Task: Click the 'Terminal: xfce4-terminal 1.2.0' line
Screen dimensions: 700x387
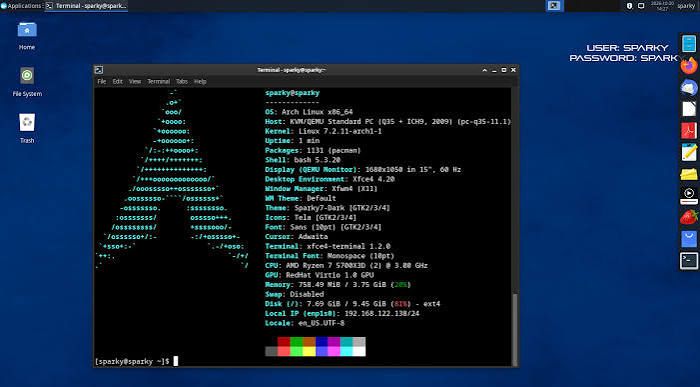Action: click(x=328, y=246)
